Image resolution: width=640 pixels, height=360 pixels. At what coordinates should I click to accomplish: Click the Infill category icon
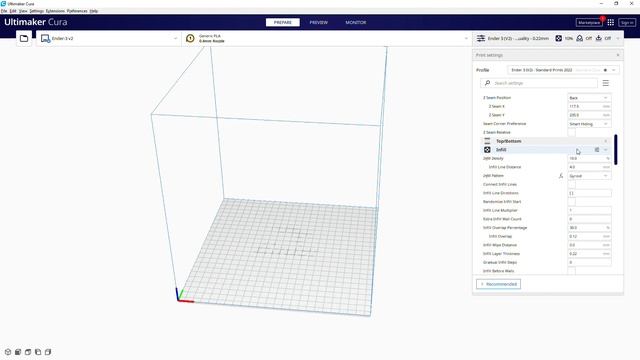click(487, 150)
